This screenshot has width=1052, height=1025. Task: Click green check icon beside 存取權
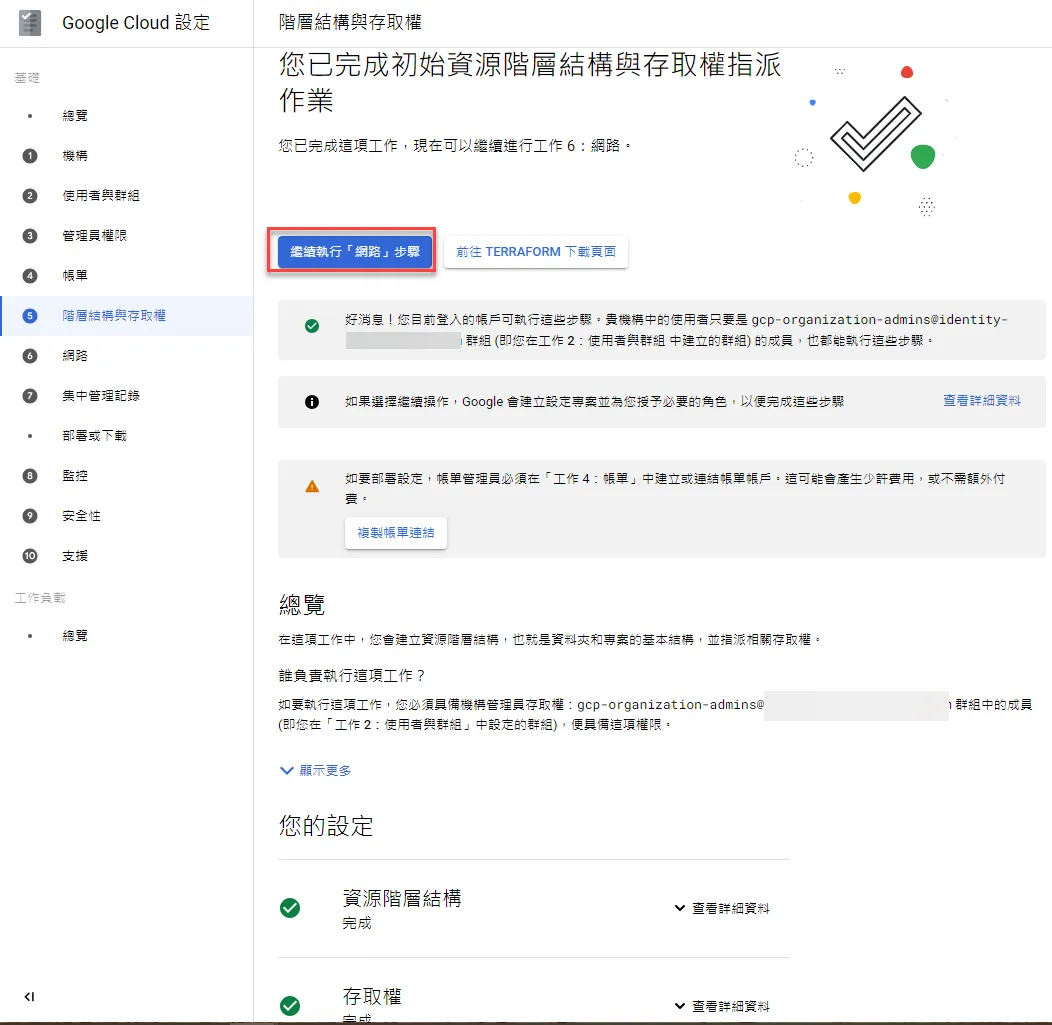(290, 1006)
